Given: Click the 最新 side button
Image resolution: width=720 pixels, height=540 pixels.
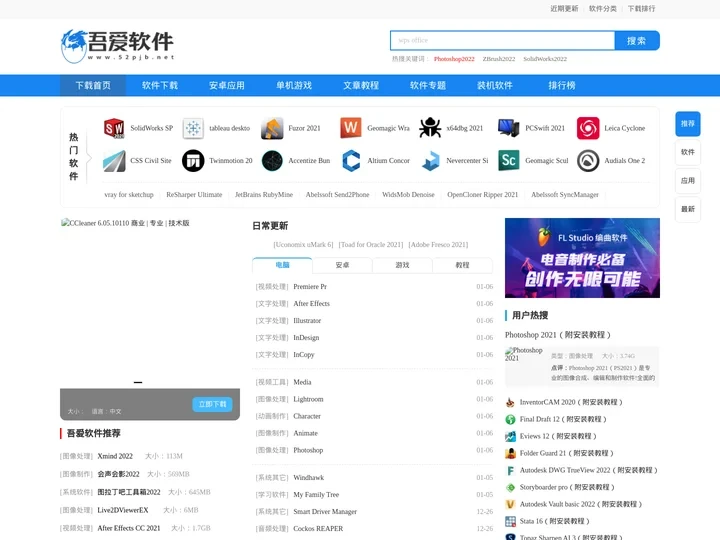Looking at the screenshot, I should (688, 209).
